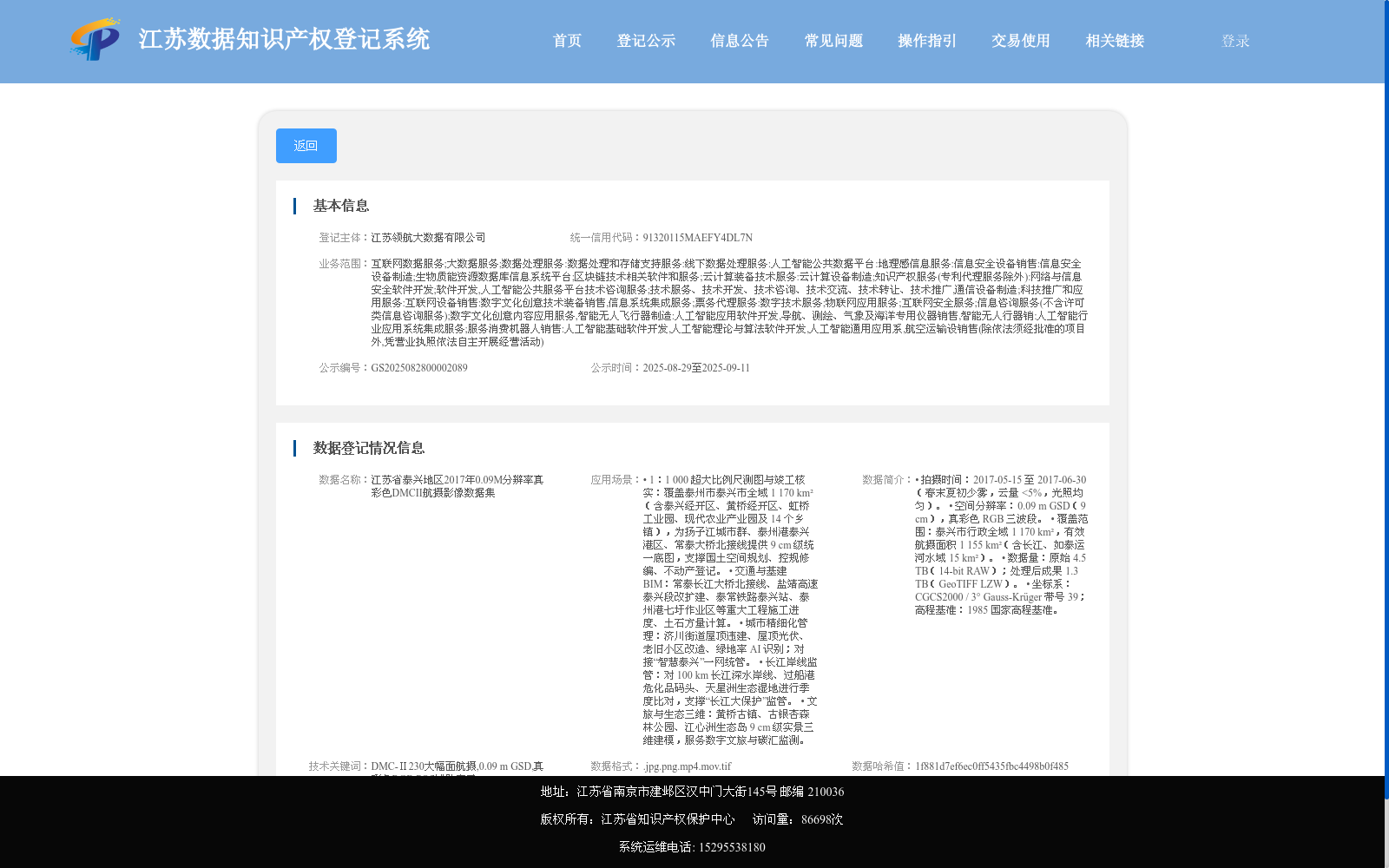1389x868 pixels.
Task: Click the 数据名称 label
Action: [x=345, y=480]
